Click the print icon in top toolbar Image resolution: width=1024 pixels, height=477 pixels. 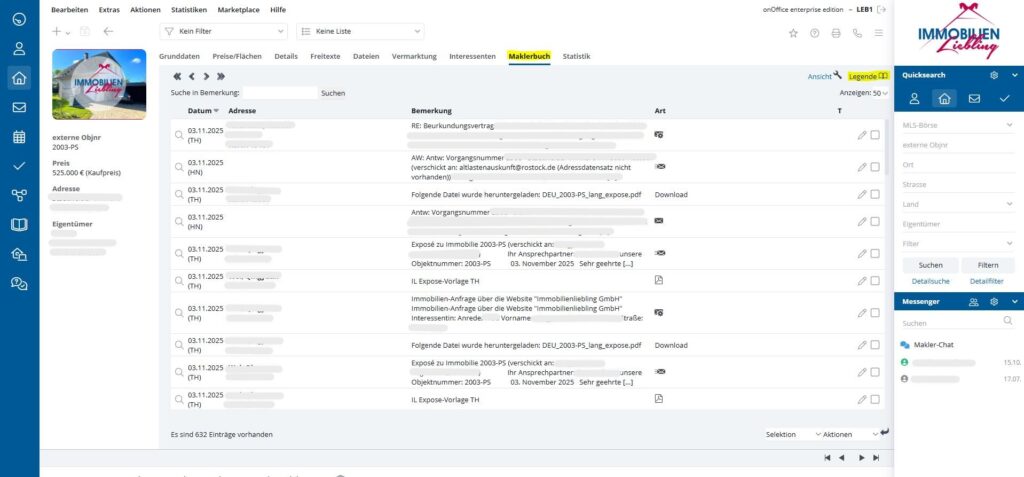[836, 32]
